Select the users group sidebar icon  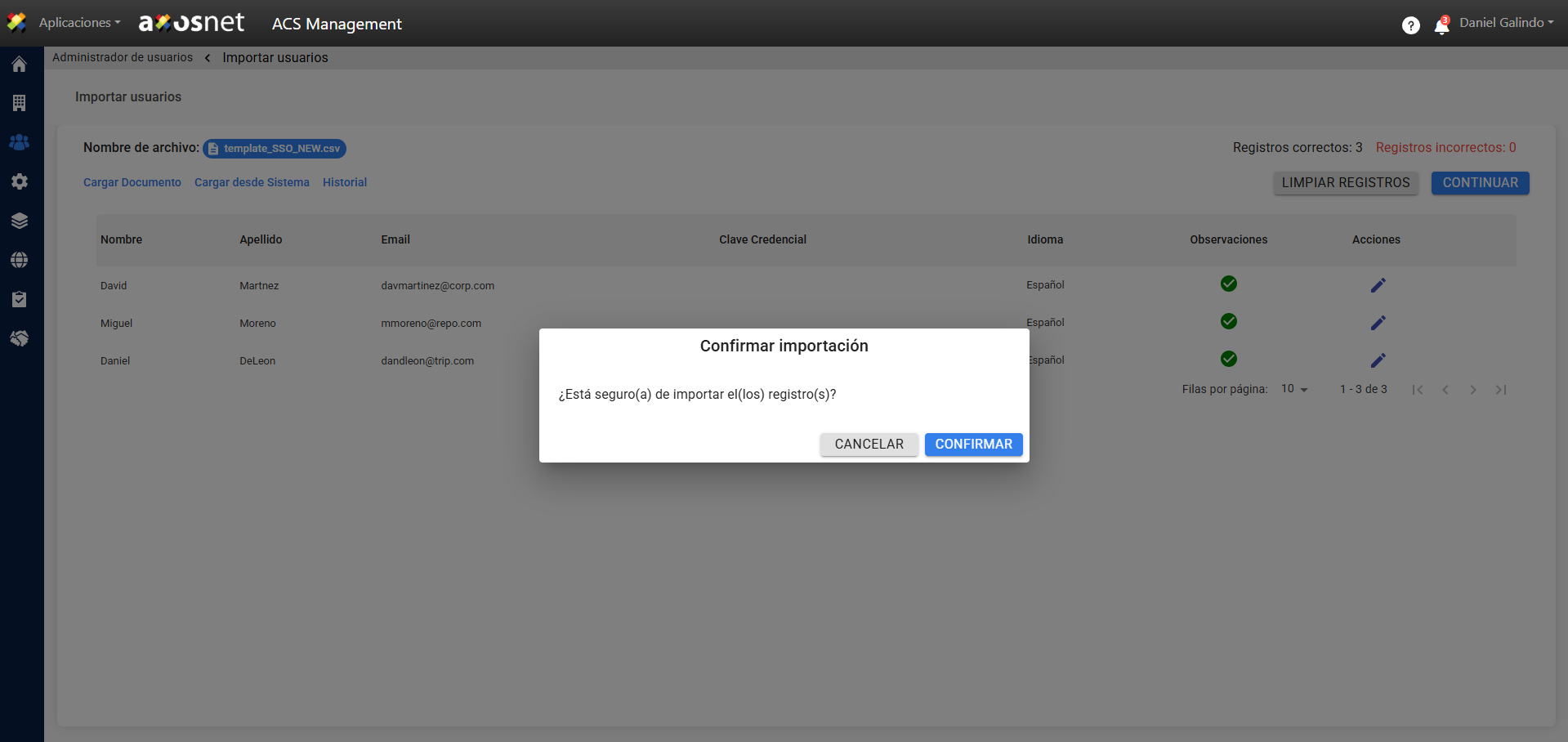[x=20, y=142]
